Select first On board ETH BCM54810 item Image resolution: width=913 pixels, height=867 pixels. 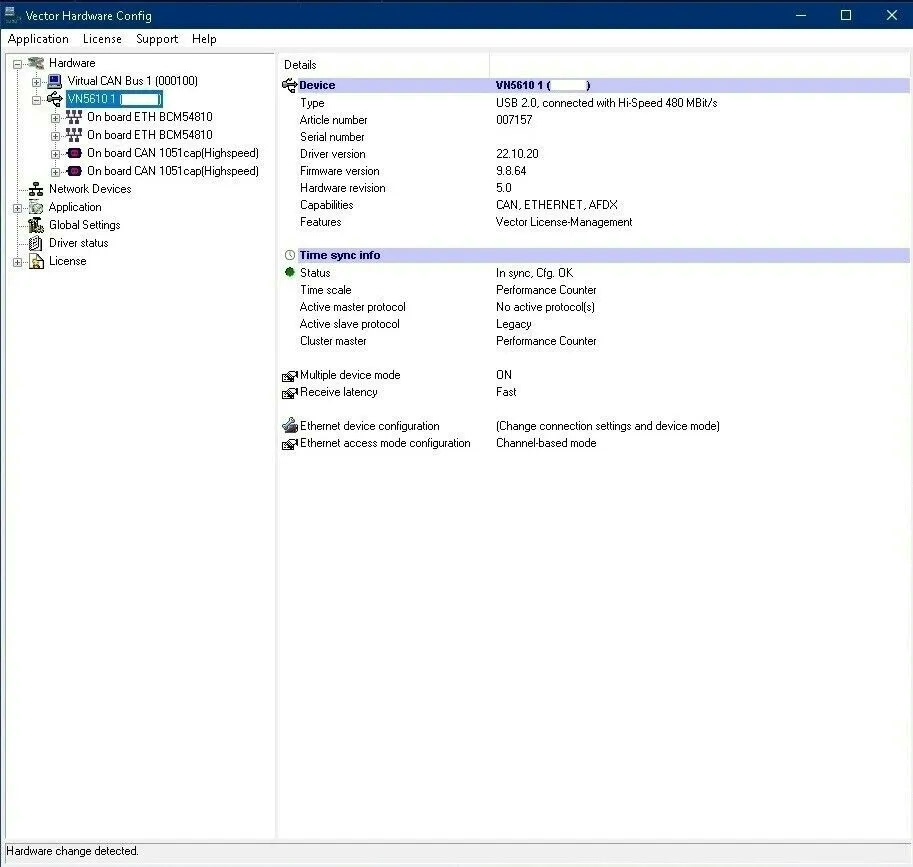click(x=150, y=117)
